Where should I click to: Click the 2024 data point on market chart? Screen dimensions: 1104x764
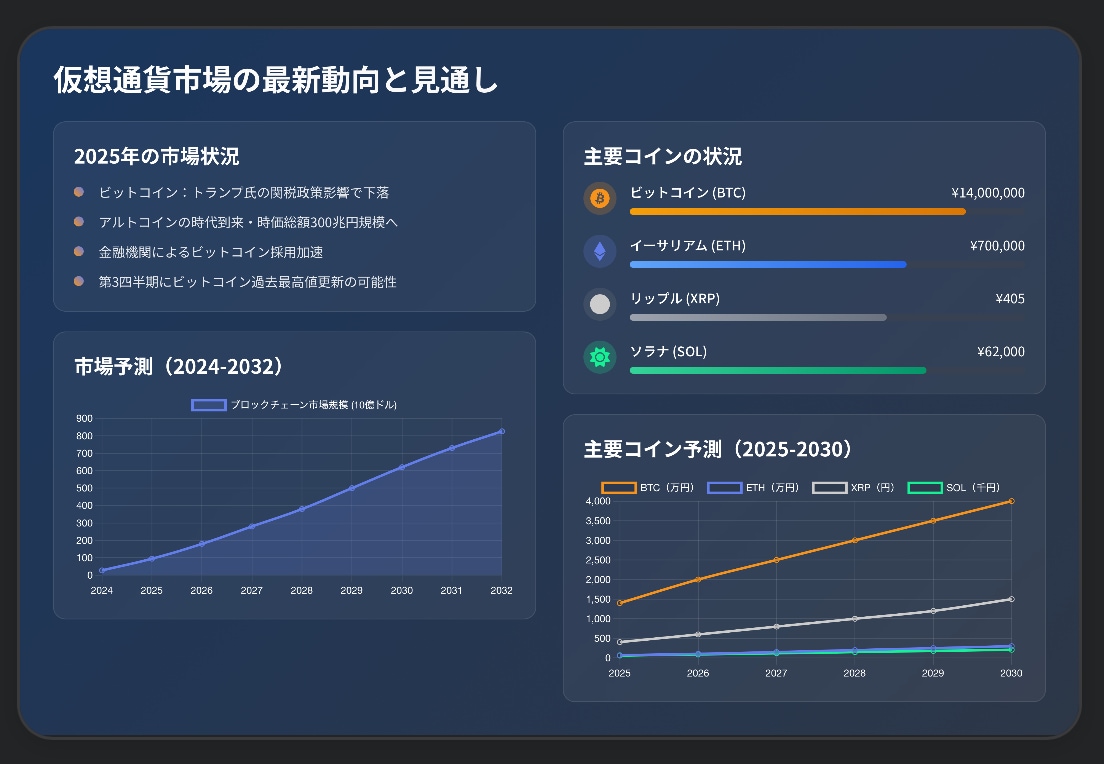pyautogui.click(x=101, y=570)
